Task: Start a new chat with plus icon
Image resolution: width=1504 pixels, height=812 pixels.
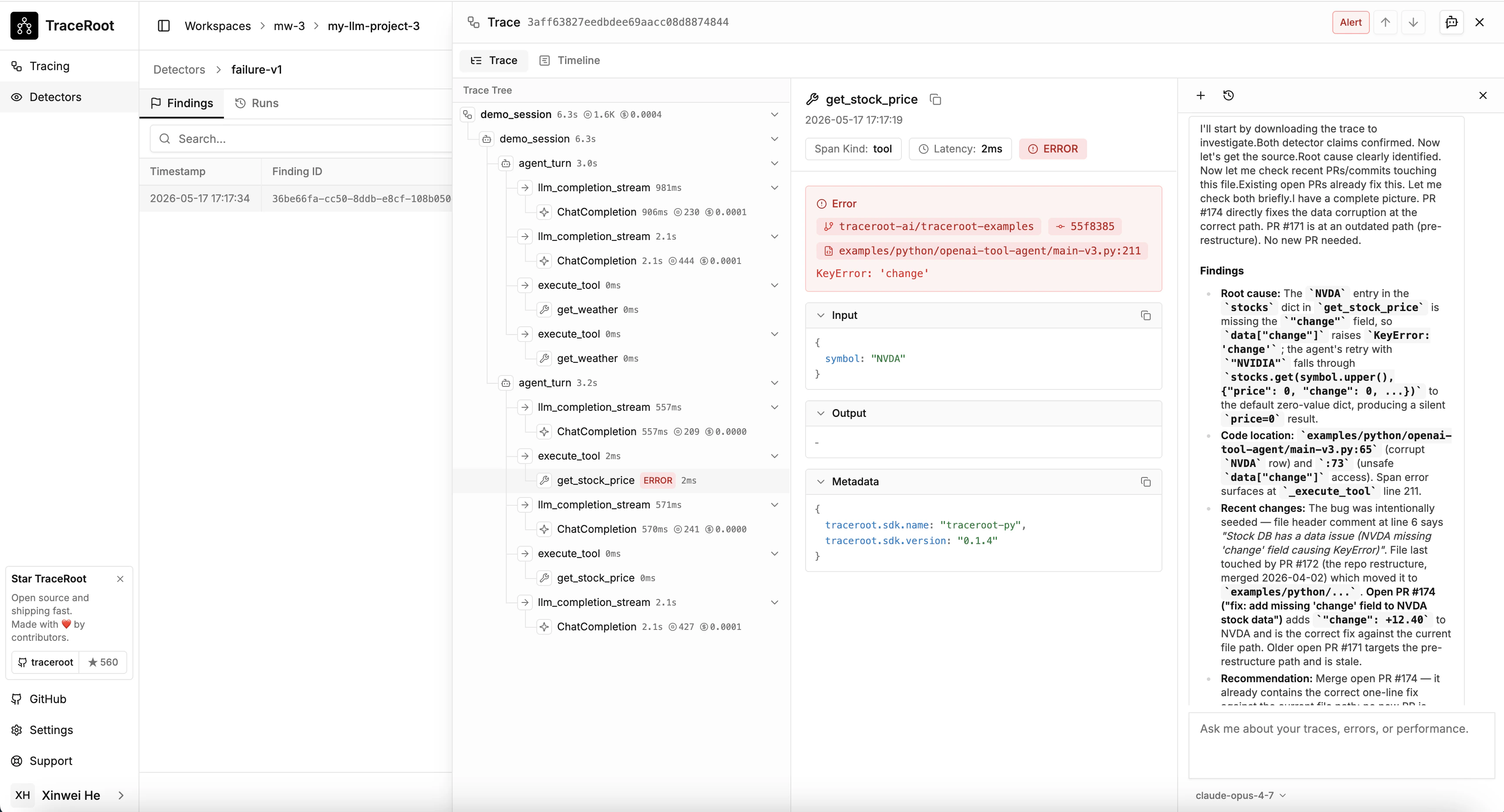Action: tap(1200, 95)
